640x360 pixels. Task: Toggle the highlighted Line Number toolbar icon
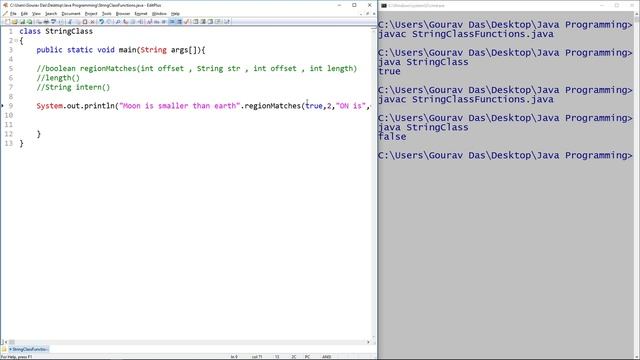[x=179, y=22]
